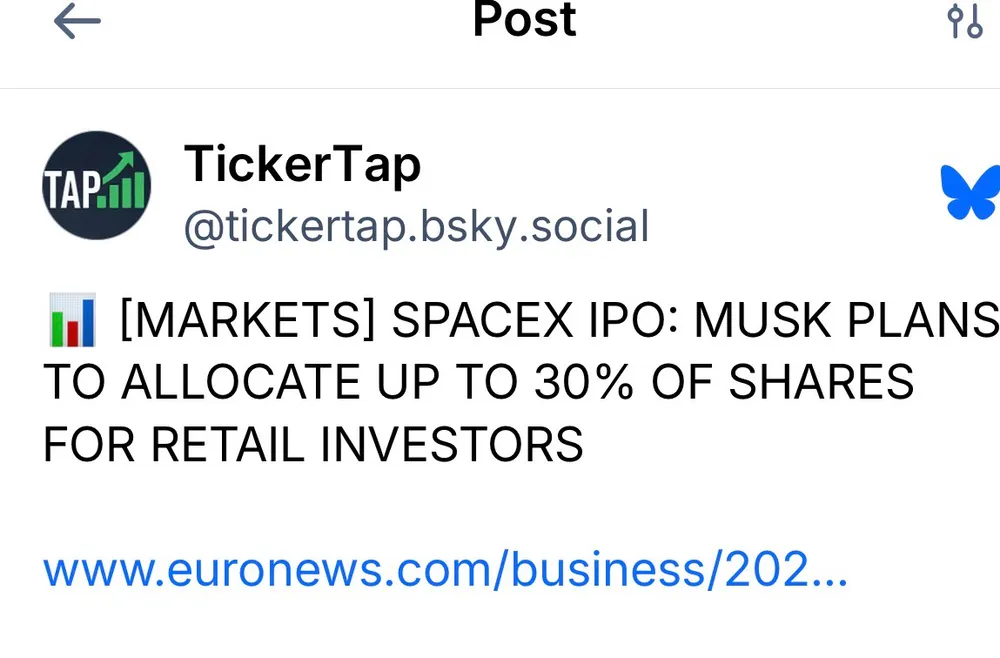The height and width of the screenshot is (658, 1000).
Task: Click the MUSK PLANS text
Action: coord(846,321)
